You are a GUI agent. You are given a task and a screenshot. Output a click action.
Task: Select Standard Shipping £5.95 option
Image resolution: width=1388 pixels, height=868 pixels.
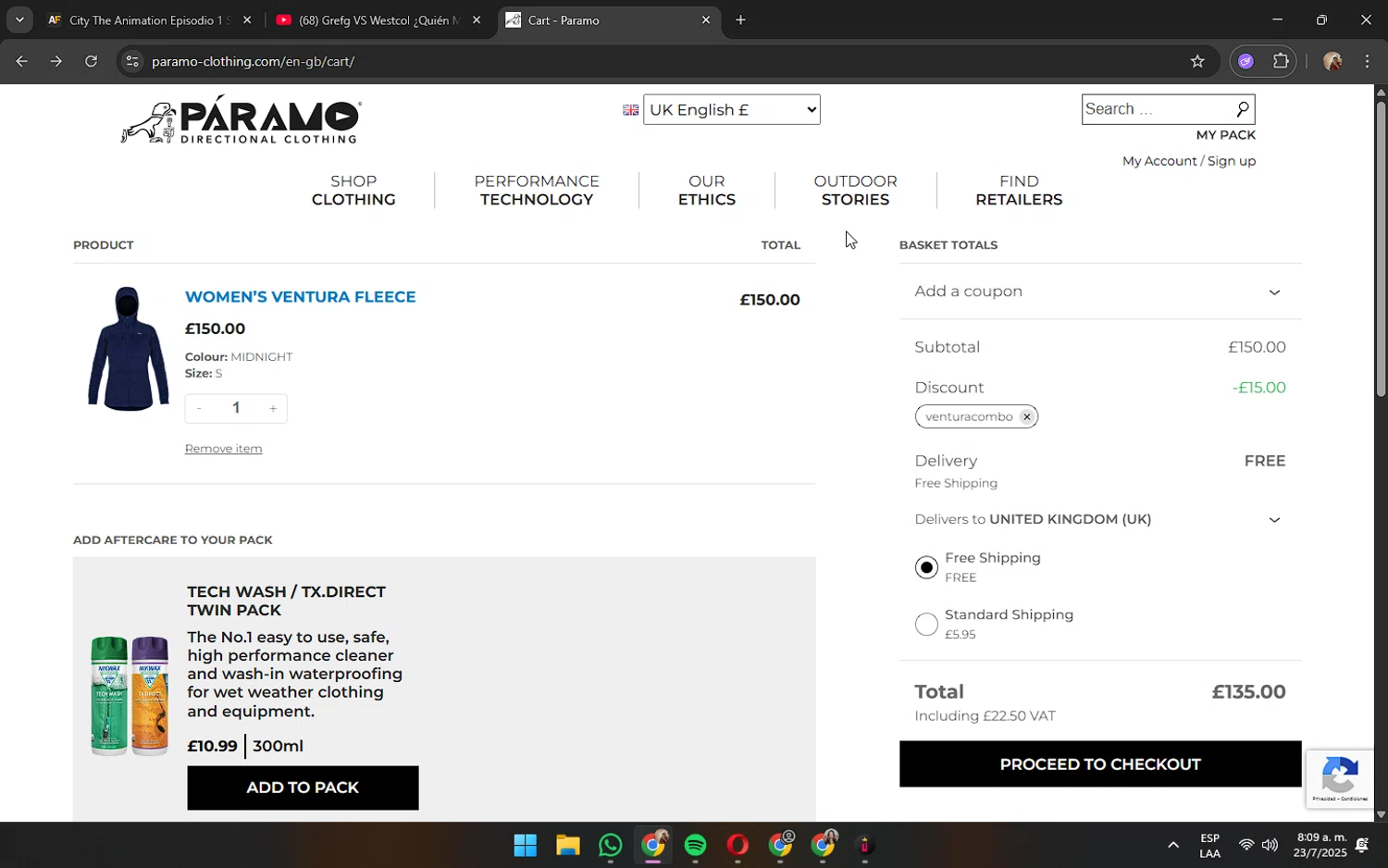click(926, 625)
